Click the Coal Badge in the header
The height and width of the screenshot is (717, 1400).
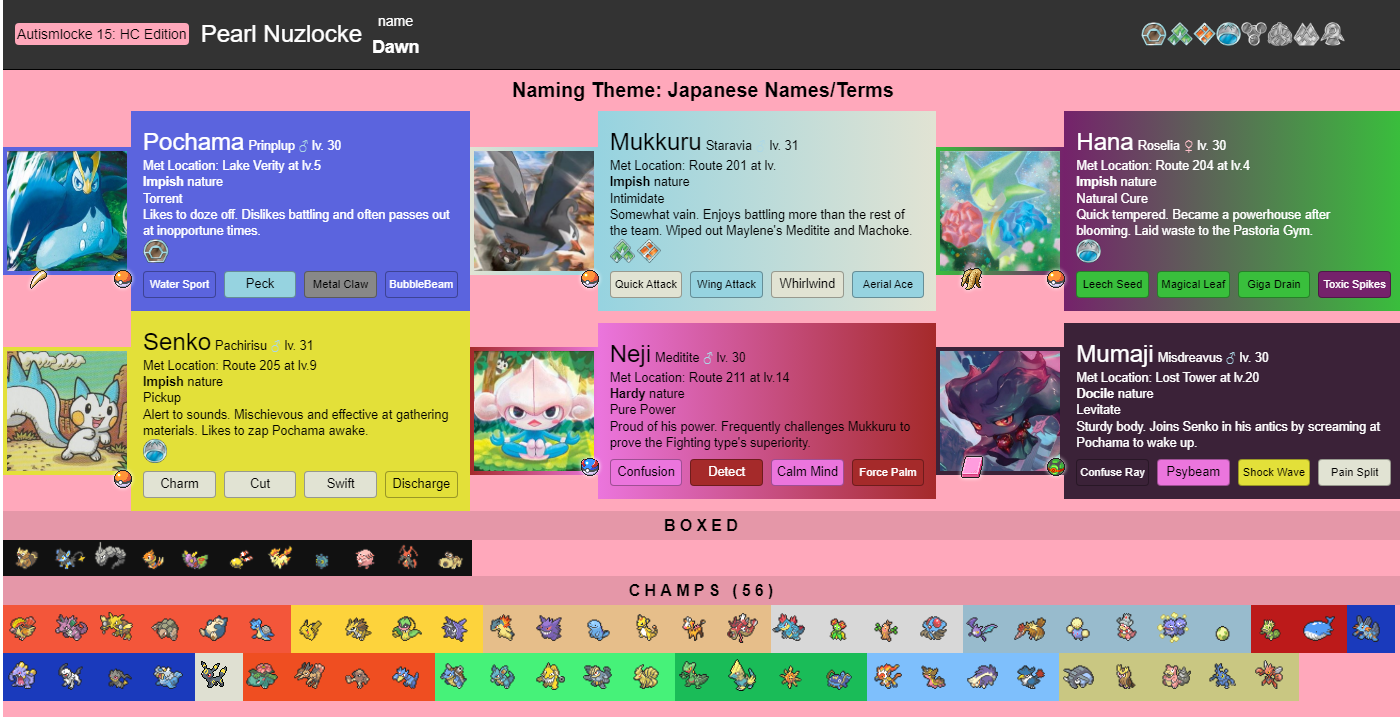pos(1153,34)
